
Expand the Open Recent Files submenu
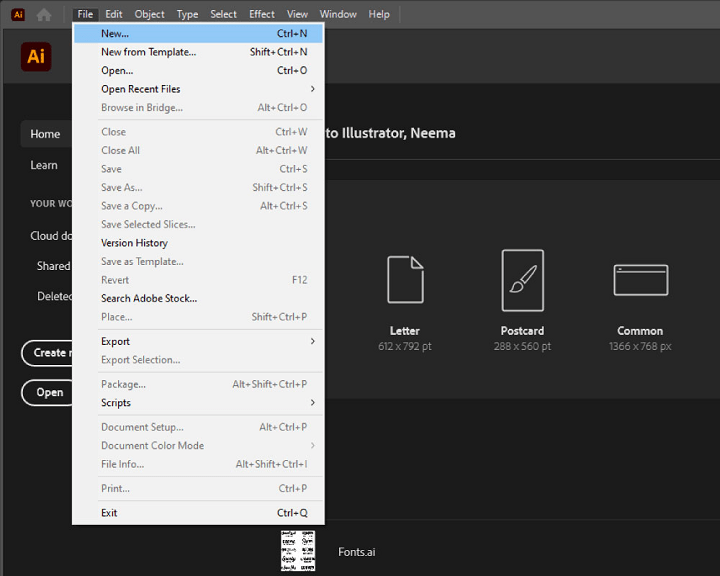(198, 89)
